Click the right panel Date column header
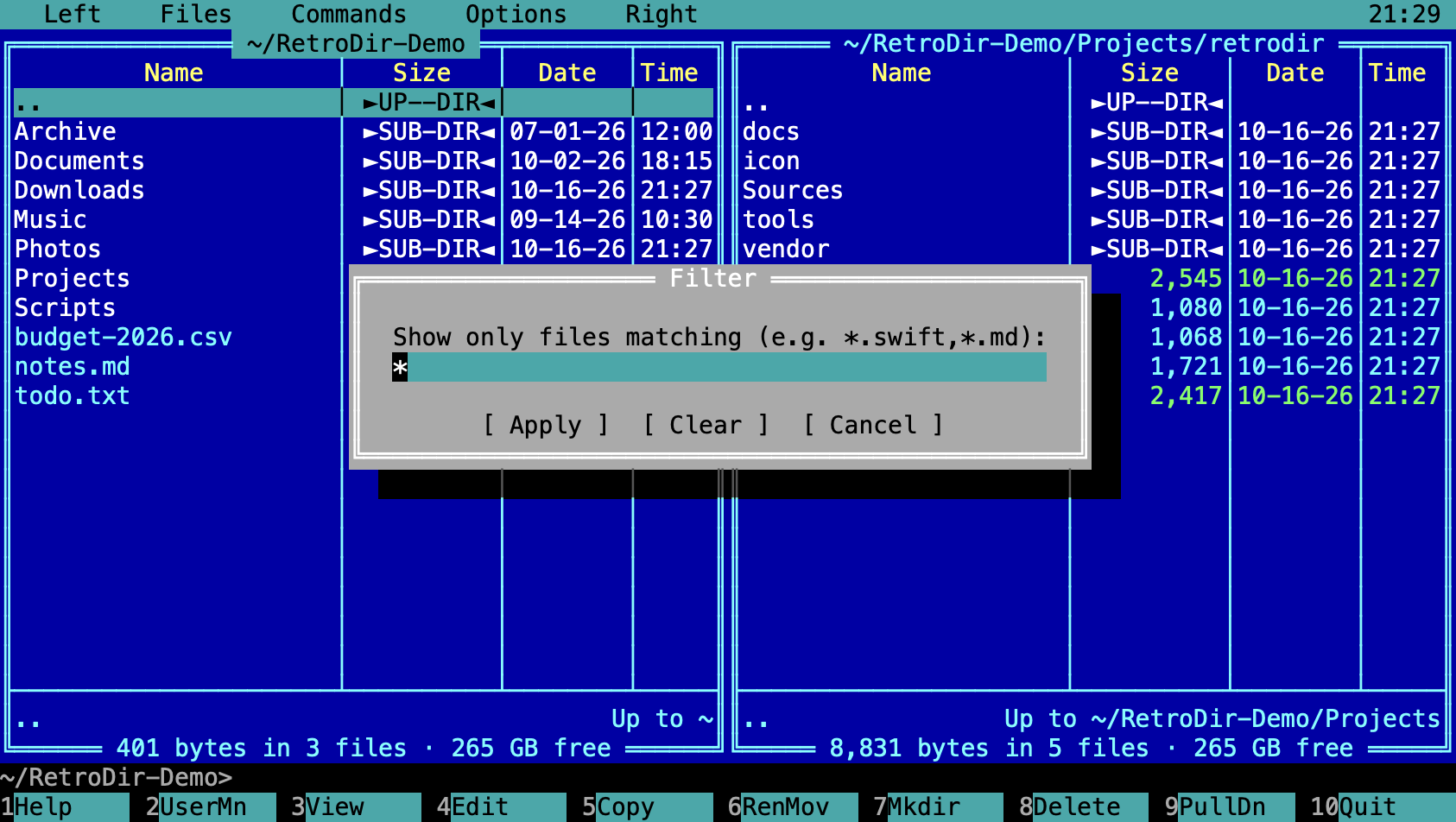Image resolution: width=1456 pixels, height=822 pixels. (x=1295, y=73)
